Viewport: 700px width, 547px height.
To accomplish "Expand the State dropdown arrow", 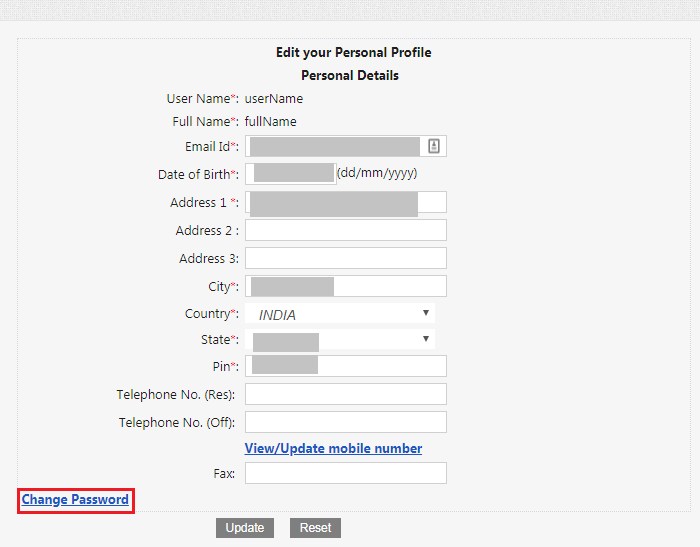I will click(x=426, y=339).
